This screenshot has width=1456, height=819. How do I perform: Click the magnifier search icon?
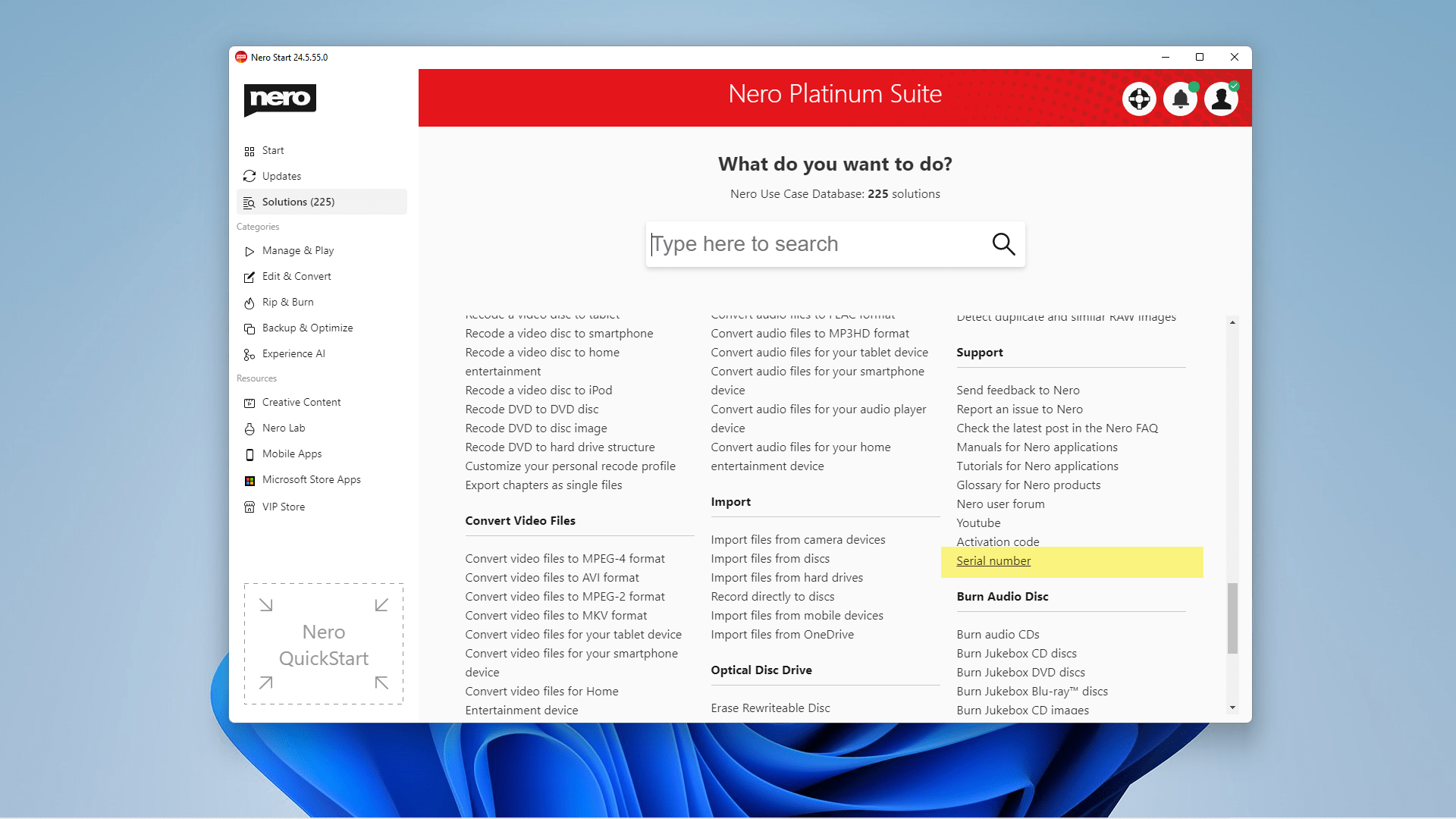point(1003,244)
